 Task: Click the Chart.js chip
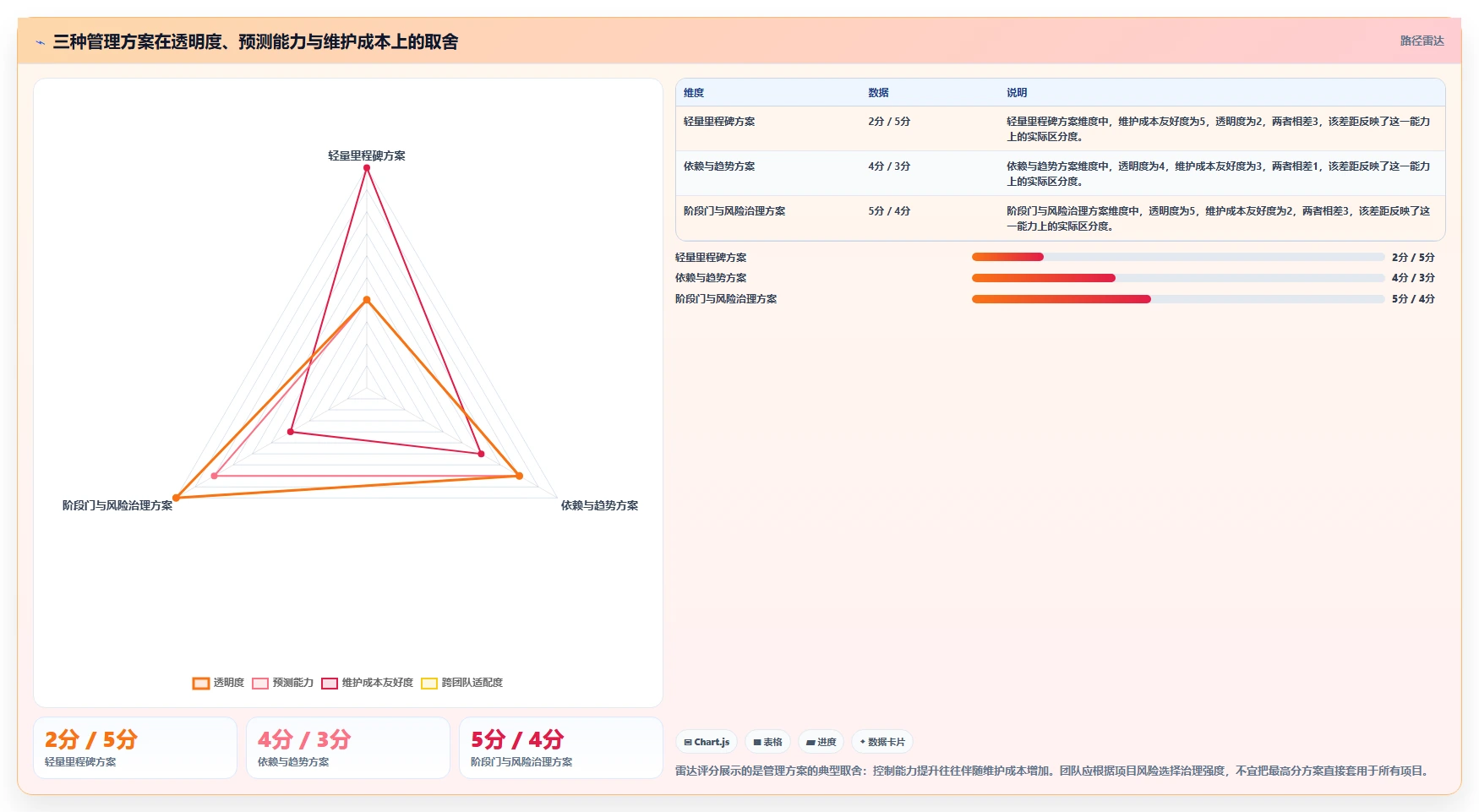coord(707,742)
